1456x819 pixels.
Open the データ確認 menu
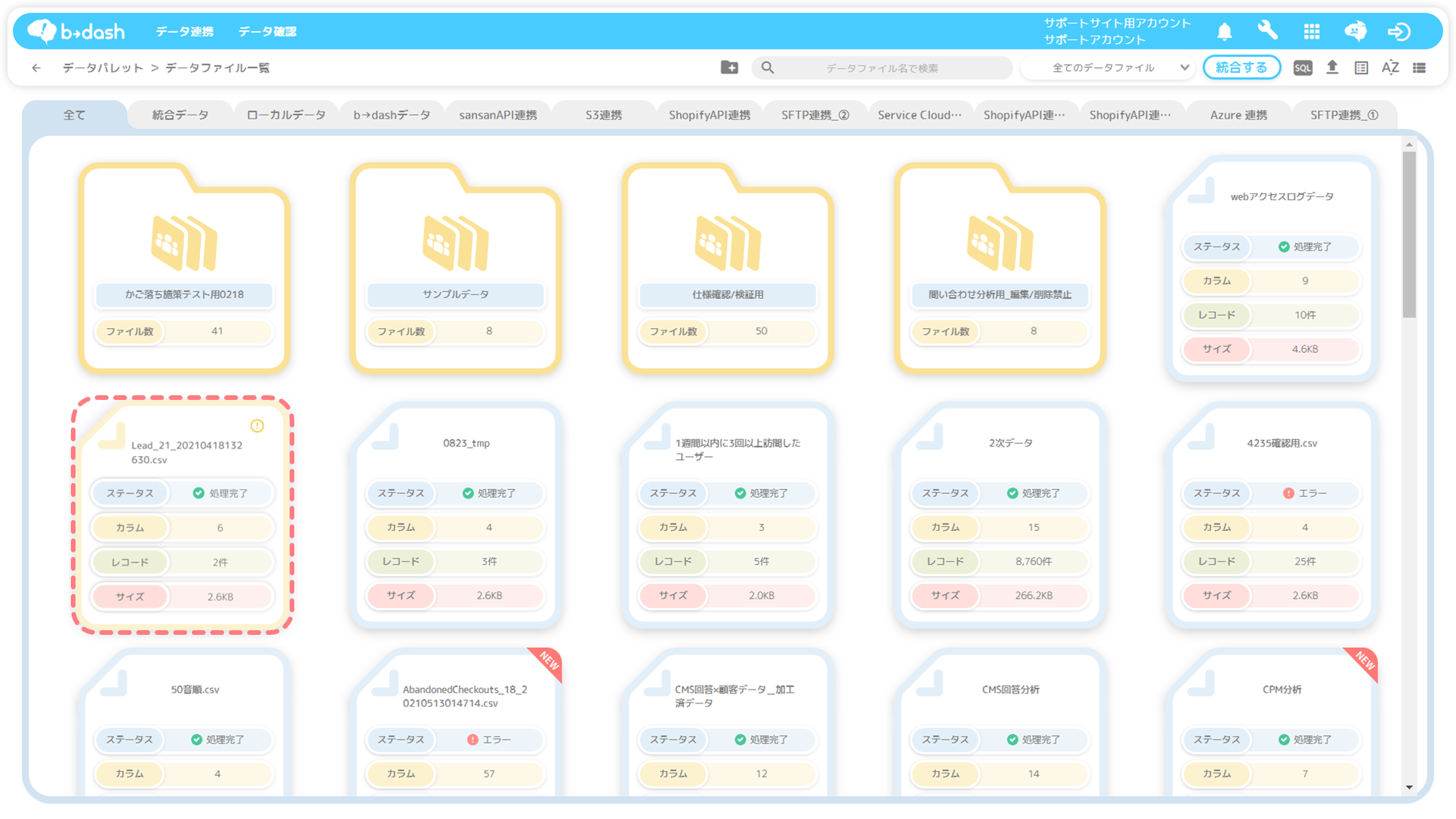(267, 32)
